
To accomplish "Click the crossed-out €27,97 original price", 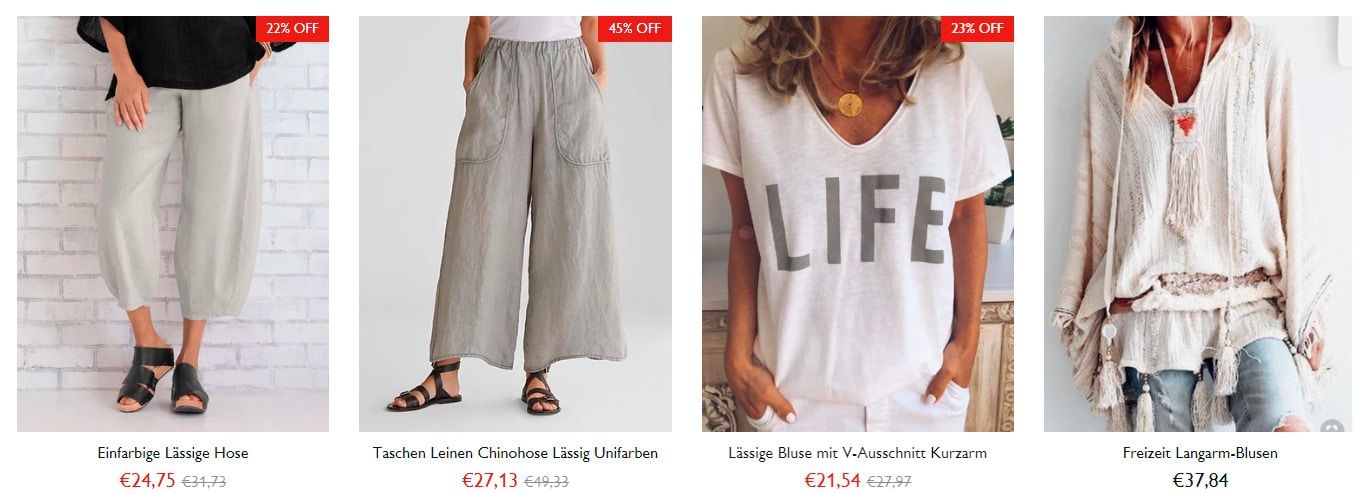I will [x=889, y=482].
